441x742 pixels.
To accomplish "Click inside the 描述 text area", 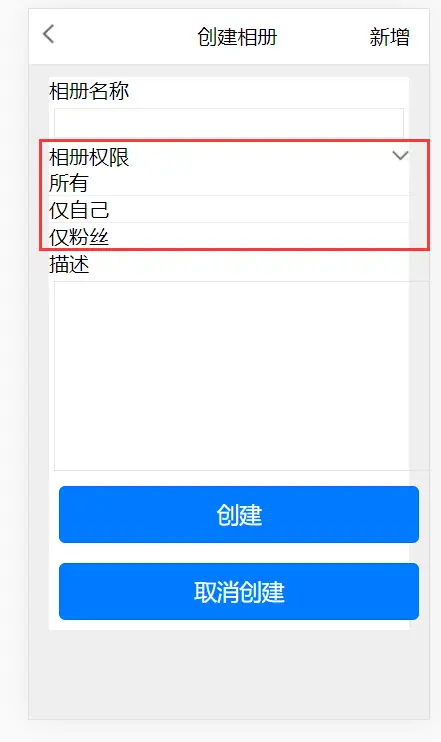I will 231,376.
